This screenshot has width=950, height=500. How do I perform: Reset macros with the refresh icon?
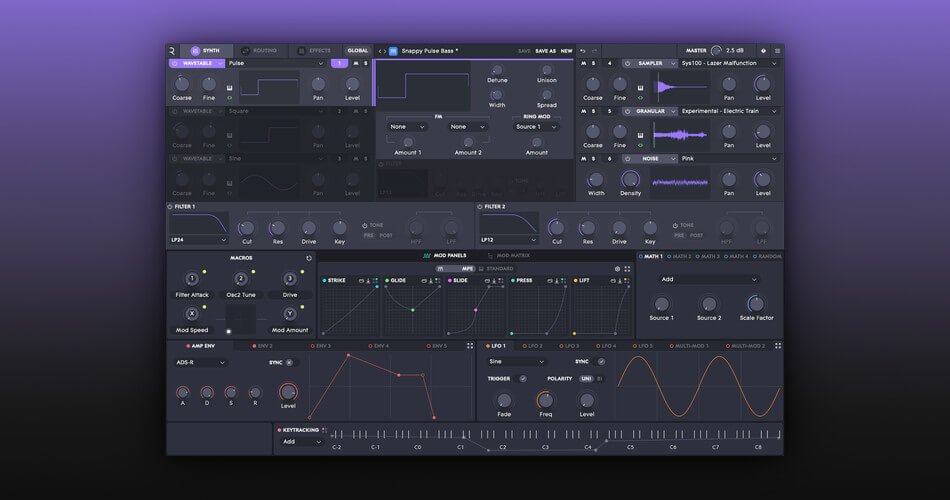click(x=309, y=258)
